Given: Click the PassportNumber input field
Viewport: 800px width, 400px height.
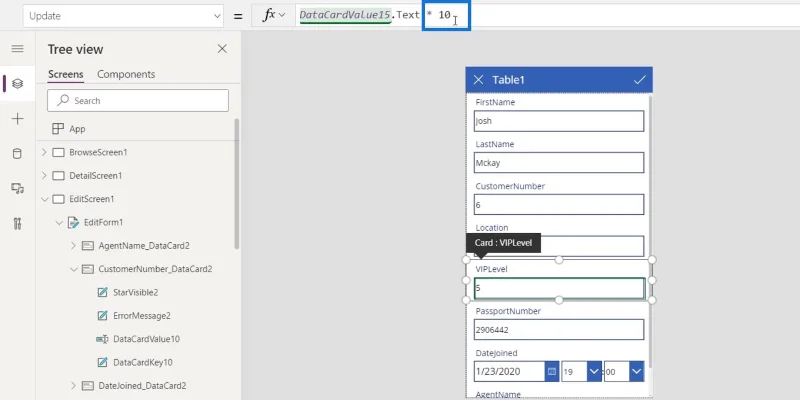Looking at the screenshot, I should click(x=559, y=330).
